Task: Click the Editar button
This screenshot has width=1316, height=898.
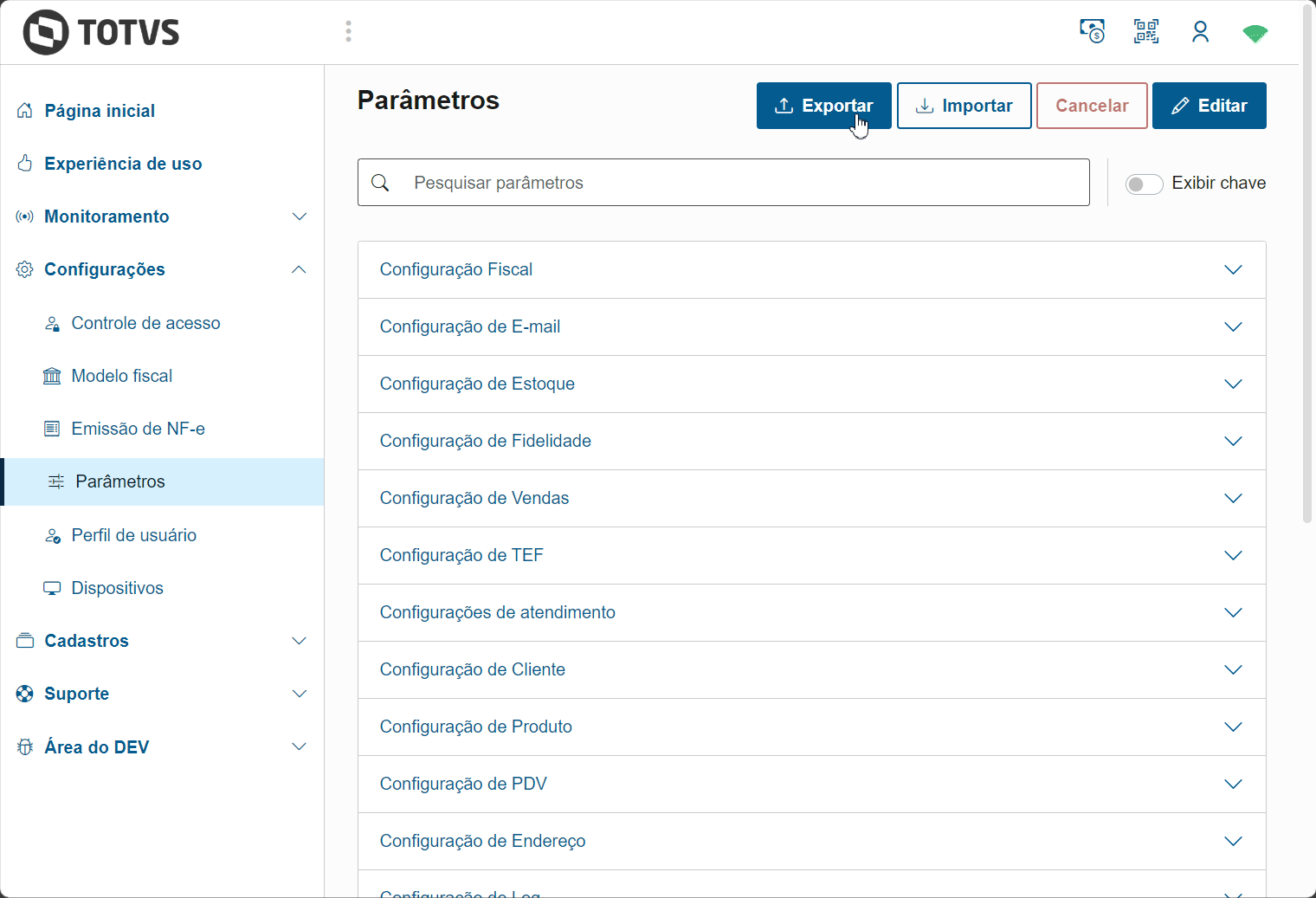Action: tap(1209, 106)
